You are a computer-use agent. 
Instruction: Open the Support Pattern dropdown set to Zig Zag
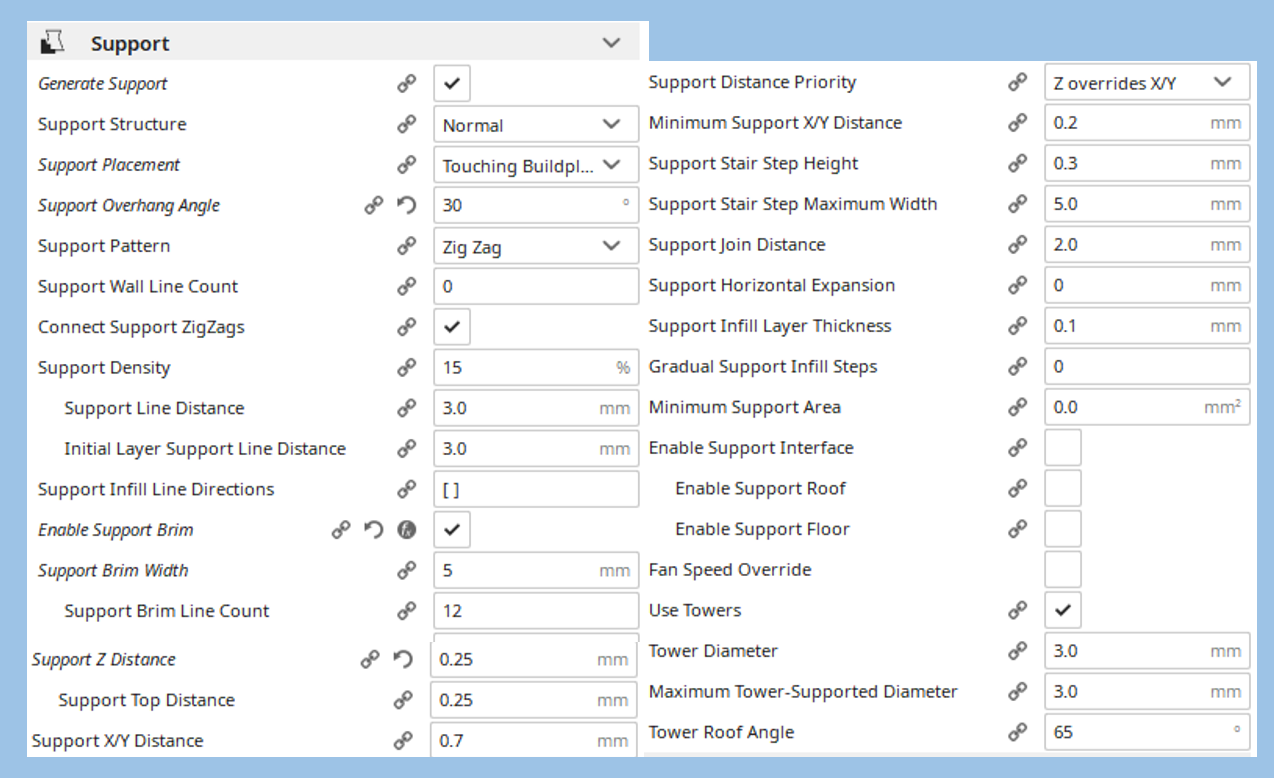[x=536, y=246]
